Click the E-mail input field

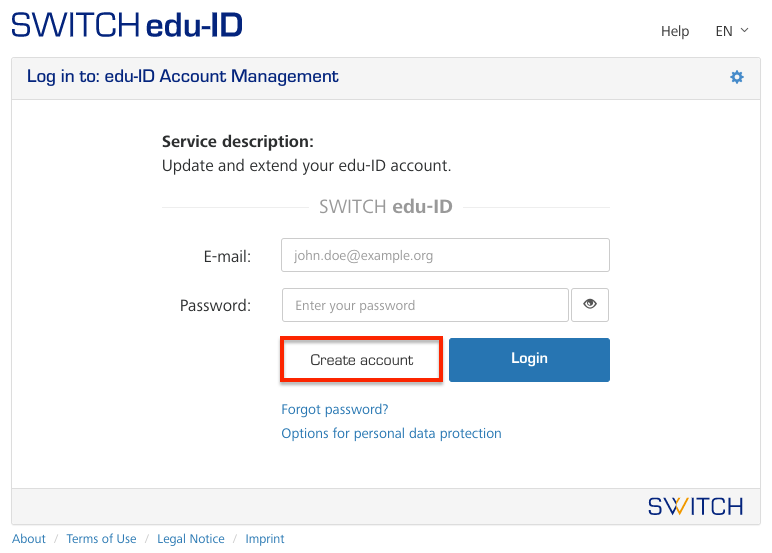[x=445, y=255]
